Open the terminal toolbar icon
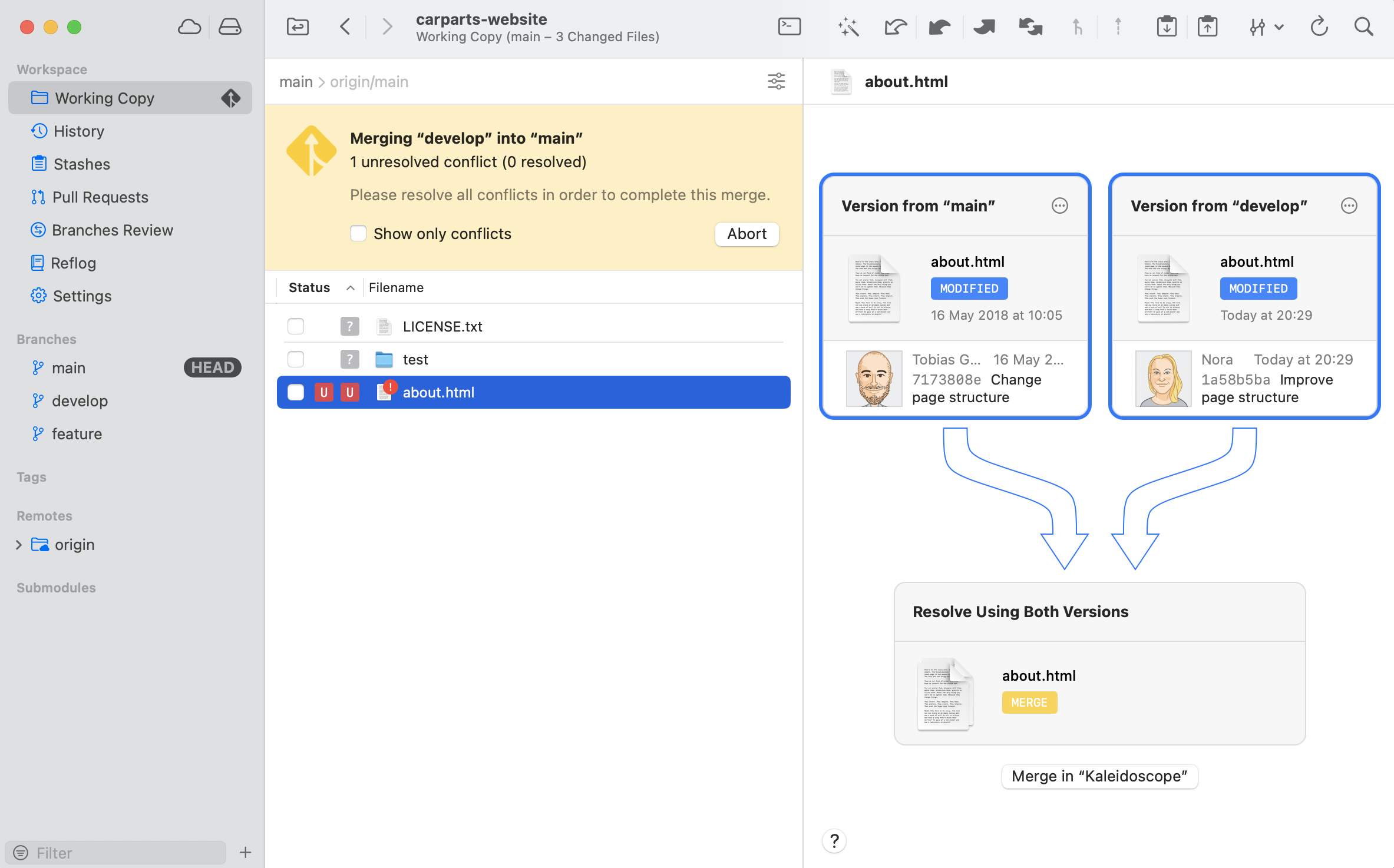The width and height of the screenshot is (1394, 868). click(x=789, y=26)
